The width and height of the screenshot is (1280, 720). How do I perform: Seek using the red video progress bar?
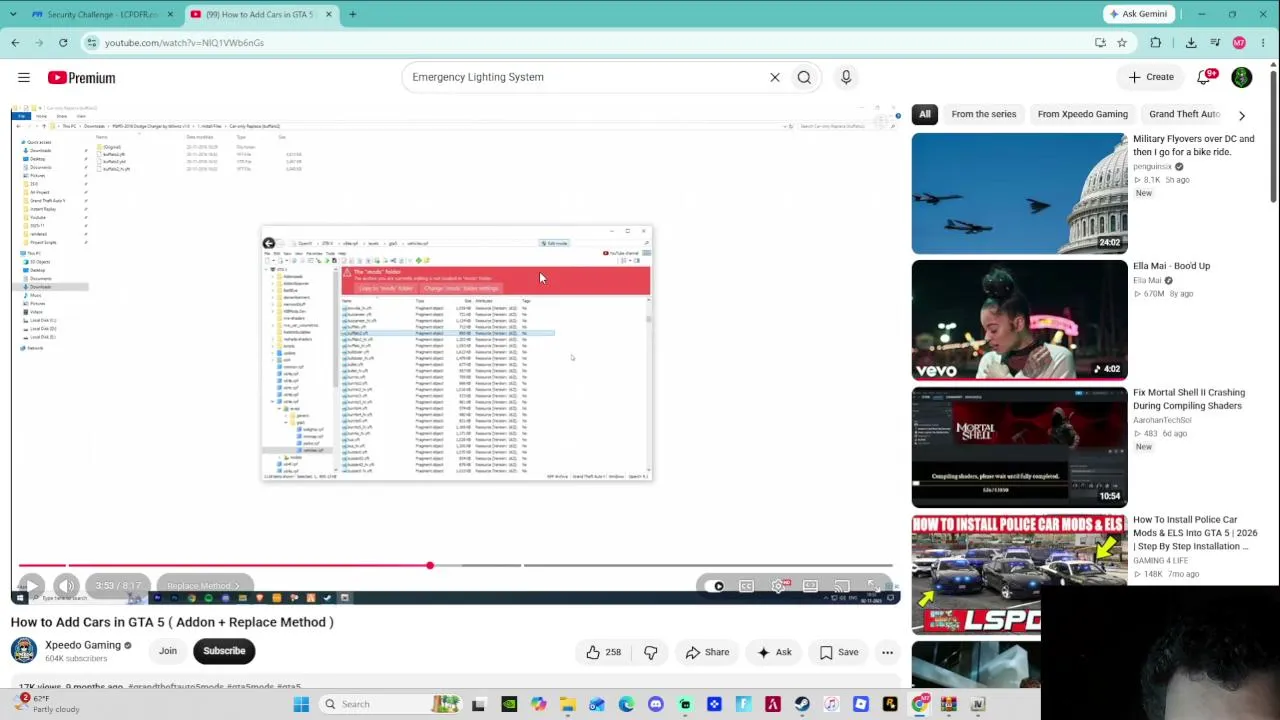coord(455,566)
